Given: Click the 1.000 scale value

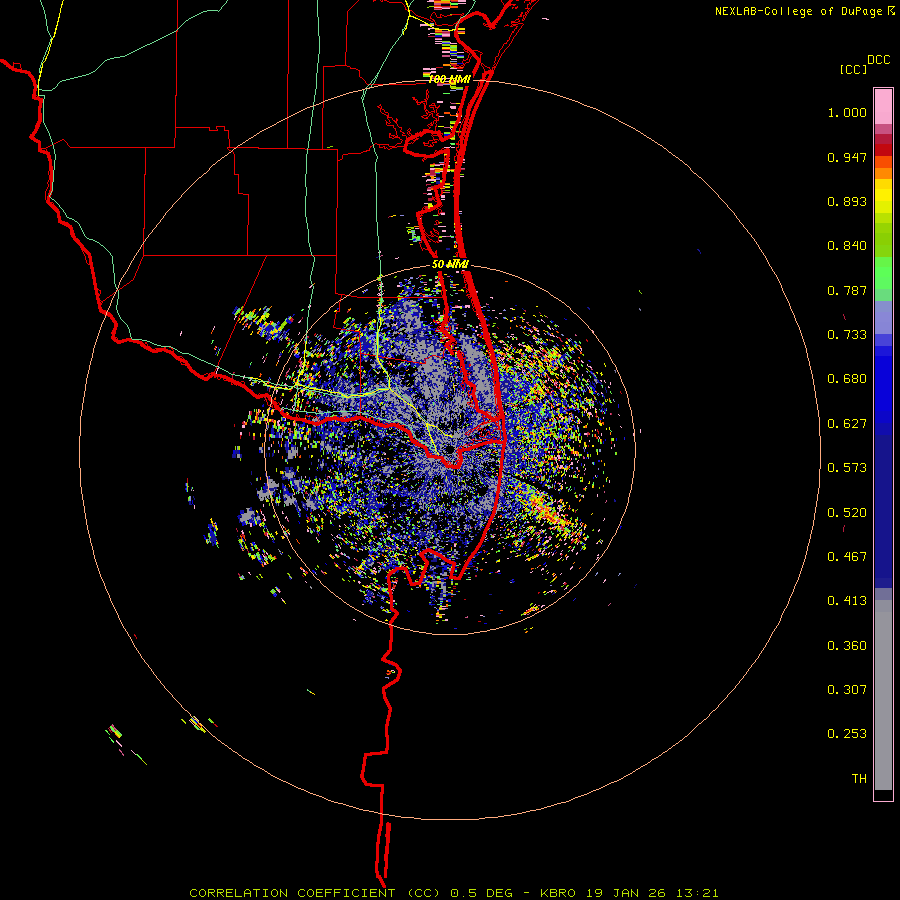Looking at the screenshot, I should [847, 112].
